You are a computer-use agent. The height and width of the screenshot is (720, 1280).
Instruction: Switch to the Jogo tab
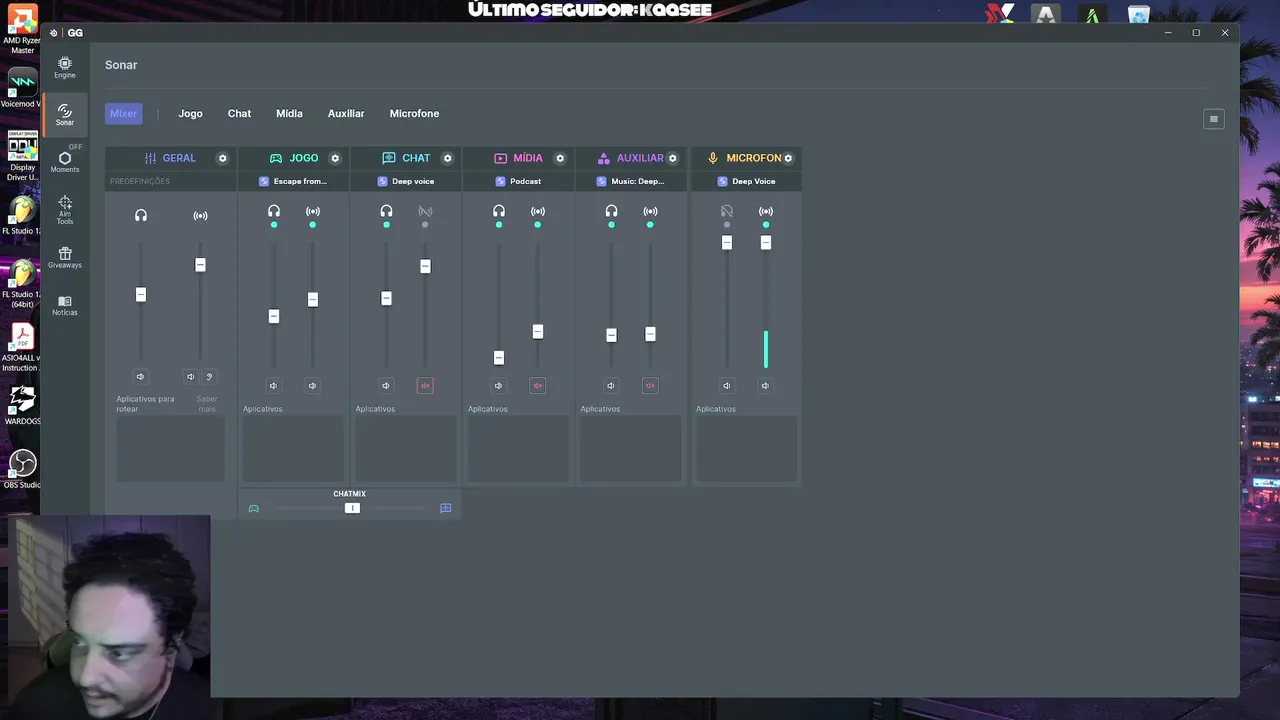click(x=190, y=114)
